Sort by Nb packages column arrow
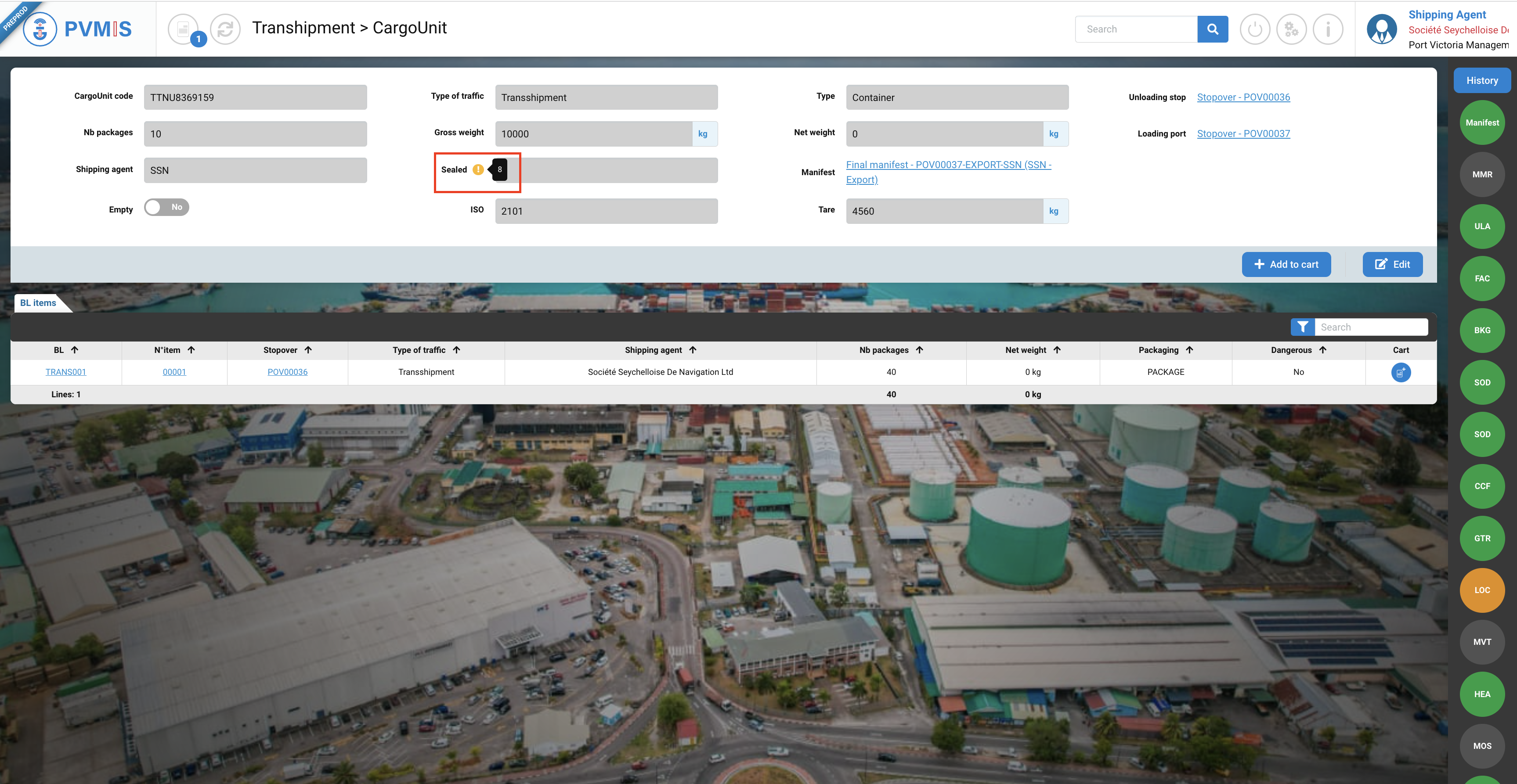1517x784 pixels. coord(919,349)
